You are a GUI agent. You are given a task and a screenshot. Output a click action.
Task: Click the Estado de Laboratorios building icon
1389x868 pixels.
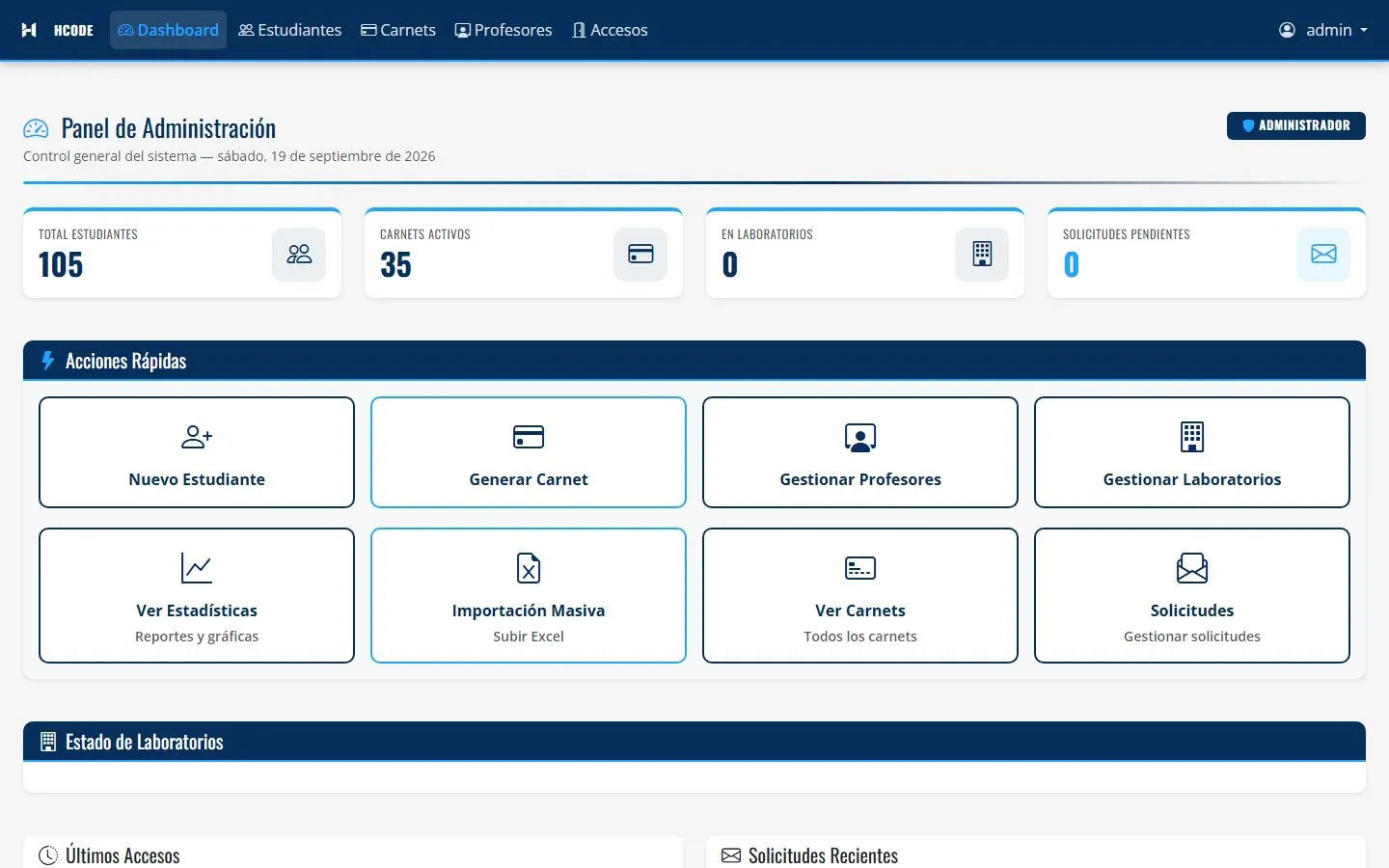click(x=48, y=742)
